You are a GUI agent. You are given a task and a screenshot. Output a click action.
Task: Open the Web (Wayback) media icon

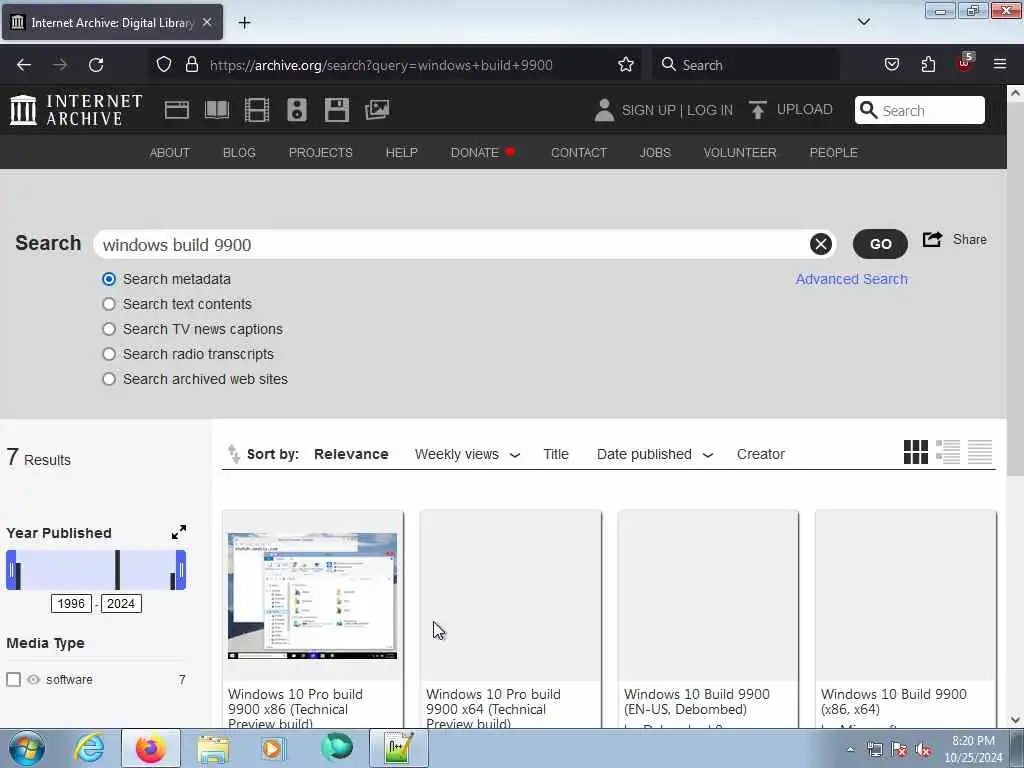point(176,110)
